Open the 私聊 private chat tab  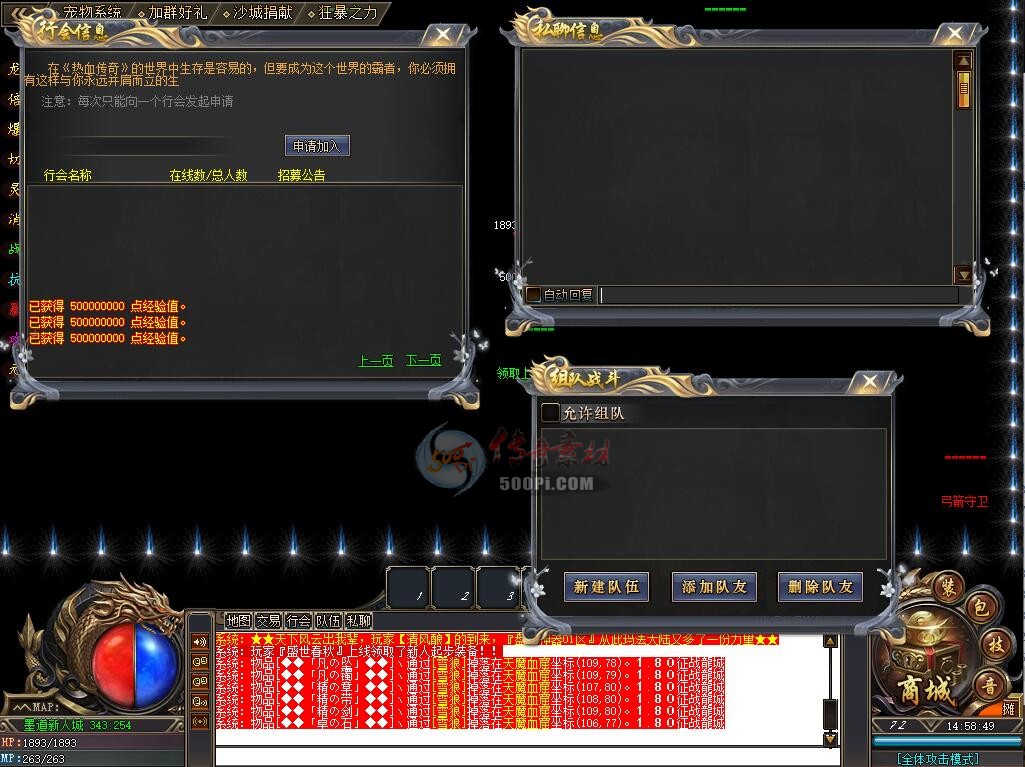[x=358, y=621]
